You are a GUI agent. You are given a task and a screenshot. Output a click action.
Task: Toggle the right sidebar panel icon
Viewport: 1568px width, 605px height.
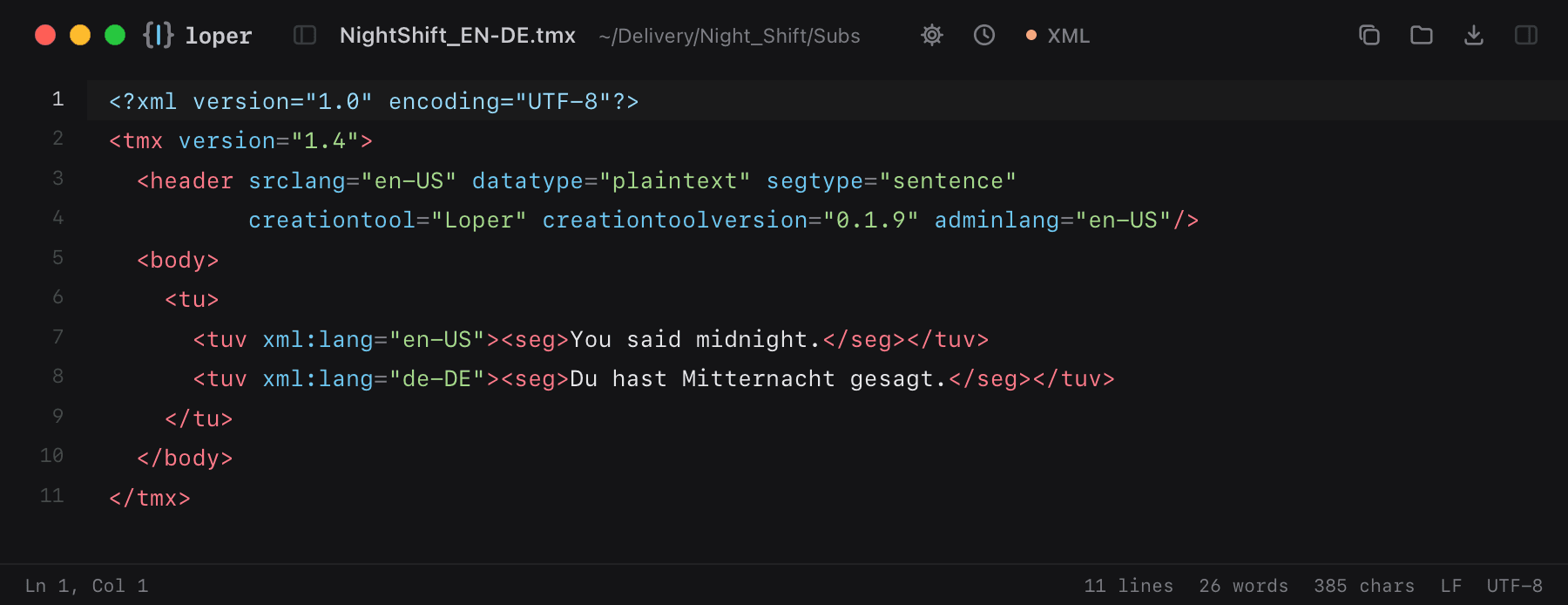click(1526, 35)
